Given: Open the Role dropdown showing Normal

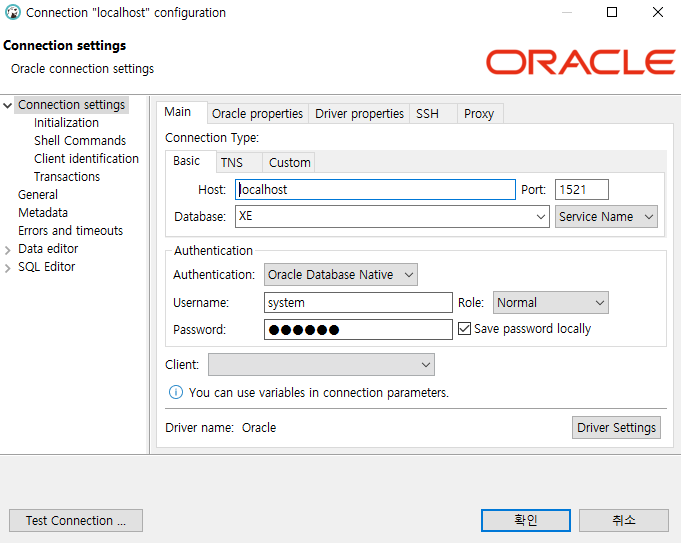Looking at the screenshot, I should pyautogui.click(x=550, y=302).
